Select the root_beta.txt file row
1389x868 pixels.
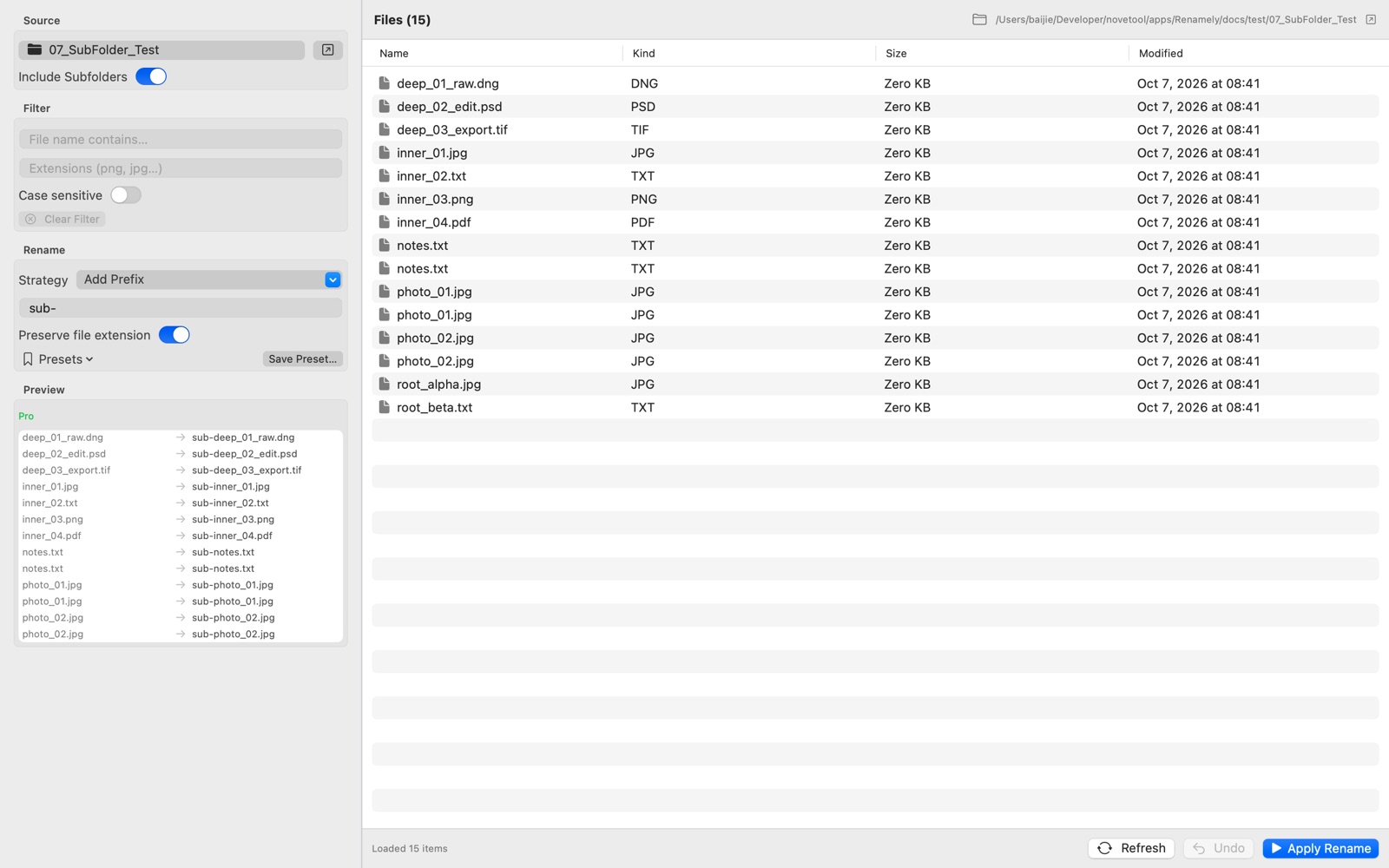tap(875, 407)
